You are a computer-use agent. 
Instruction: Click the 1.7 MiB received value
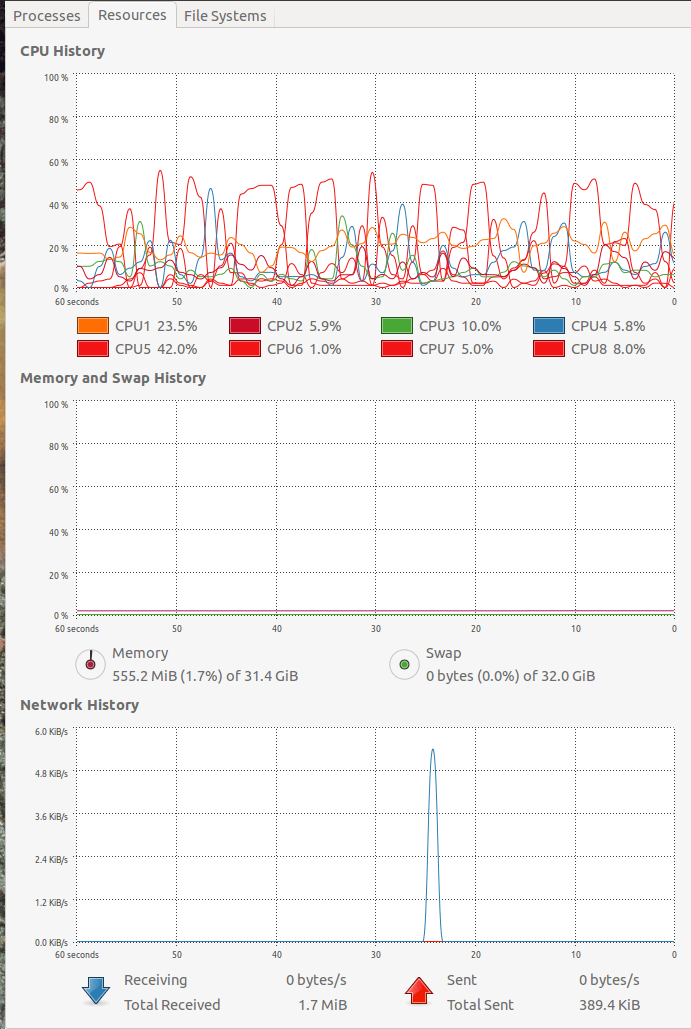tap(323, 1005)
